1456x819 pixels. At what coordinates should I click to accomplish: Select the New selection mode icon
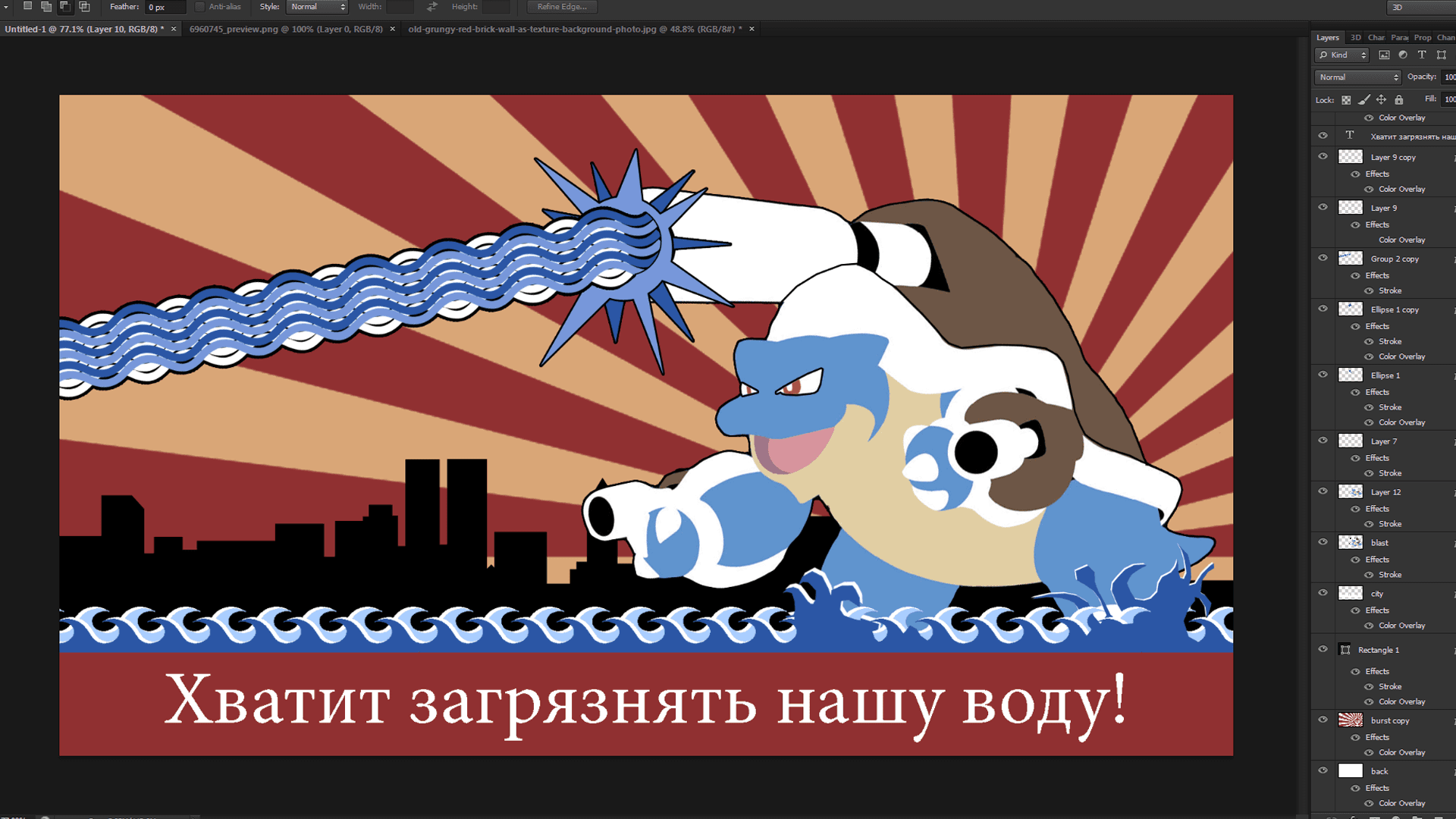coord(27,6)
